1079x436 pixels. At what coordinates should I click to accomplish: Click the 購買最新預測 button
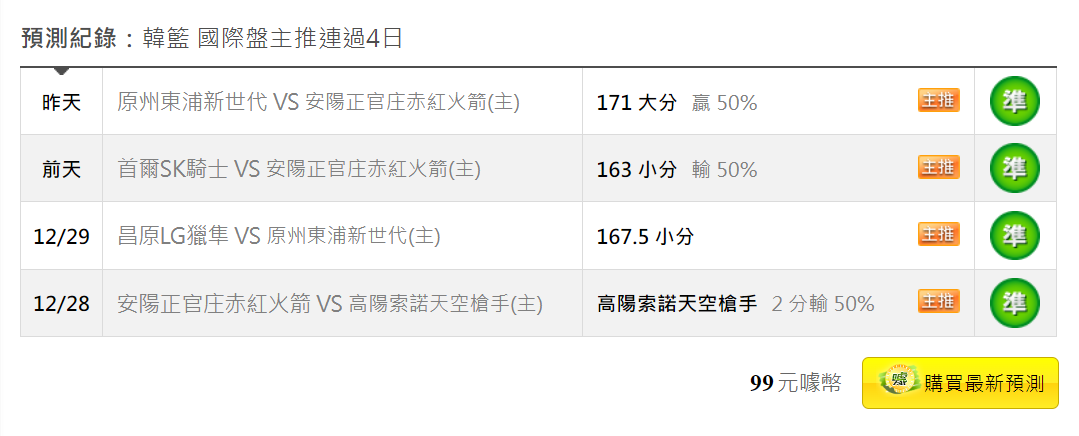(960, 383)
